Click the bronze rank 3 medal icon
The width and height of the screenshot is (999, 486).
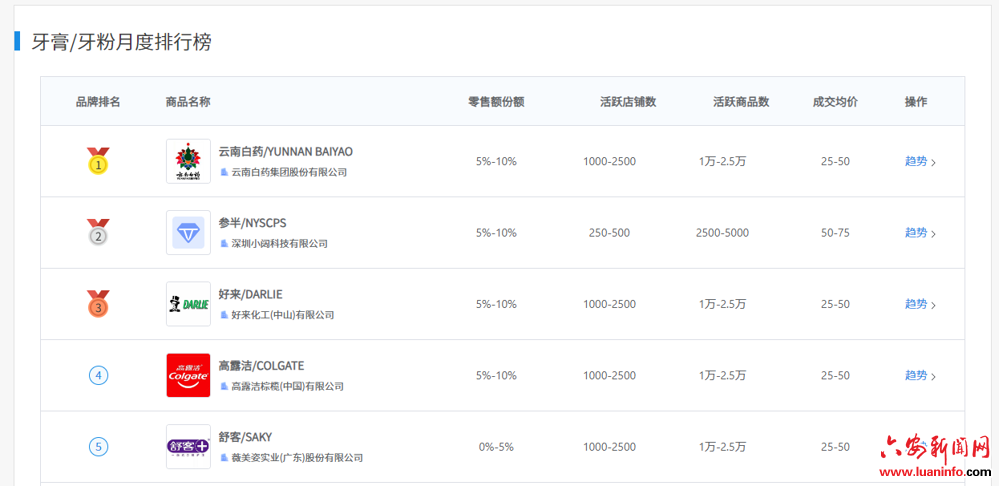click(98, 304)
